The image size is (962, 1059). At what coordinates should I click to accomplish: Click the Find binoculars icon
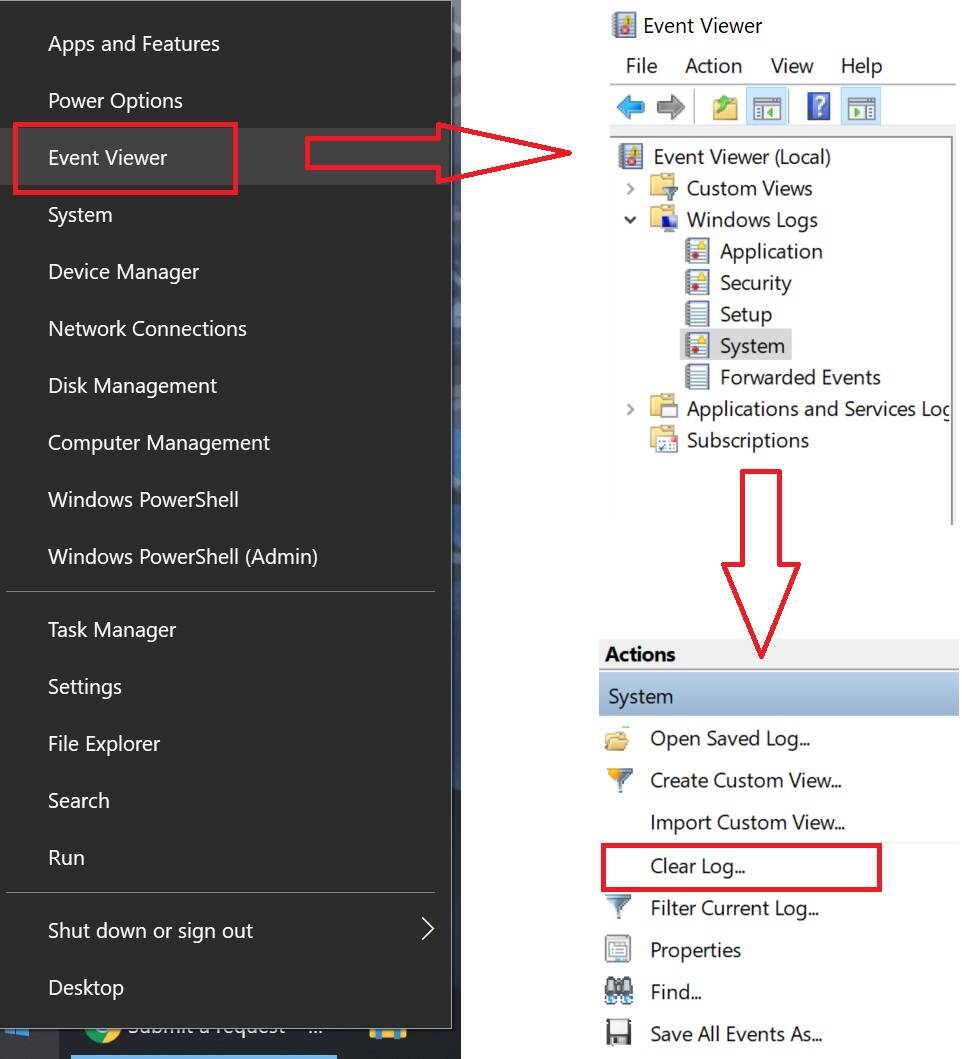point(618,991)
